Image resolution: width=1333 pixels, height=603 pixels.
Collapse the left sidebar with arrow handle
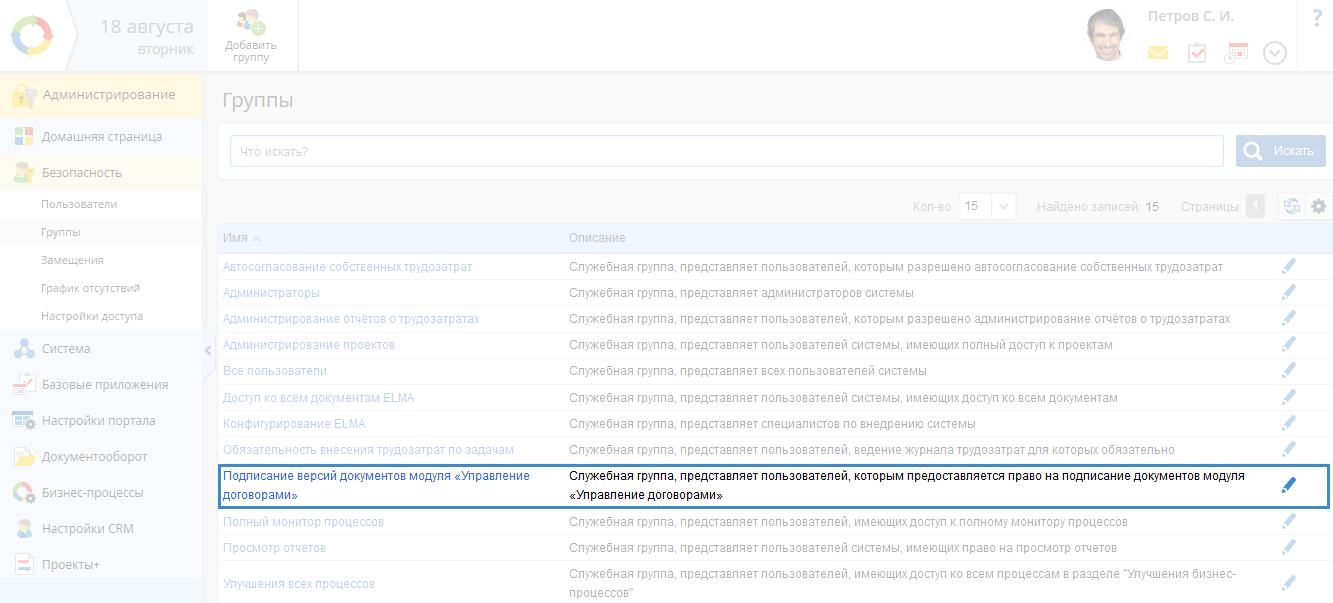(x=208, y=350)
